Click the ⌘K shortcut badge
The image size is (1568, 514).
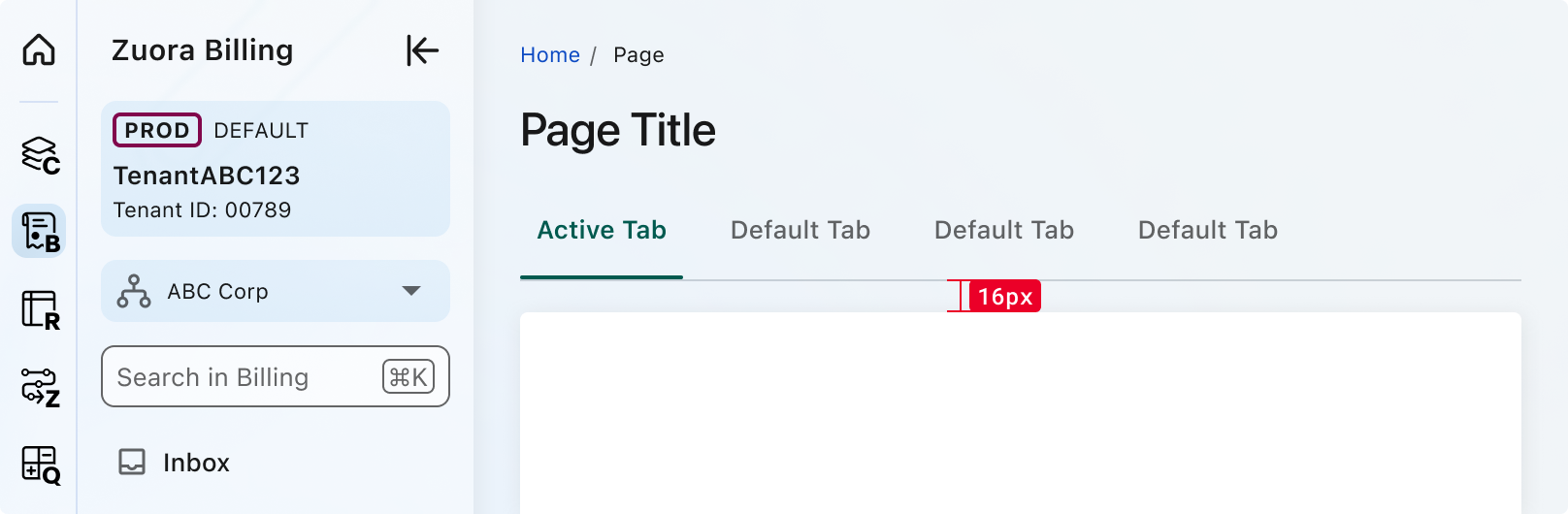coord(408,377)
